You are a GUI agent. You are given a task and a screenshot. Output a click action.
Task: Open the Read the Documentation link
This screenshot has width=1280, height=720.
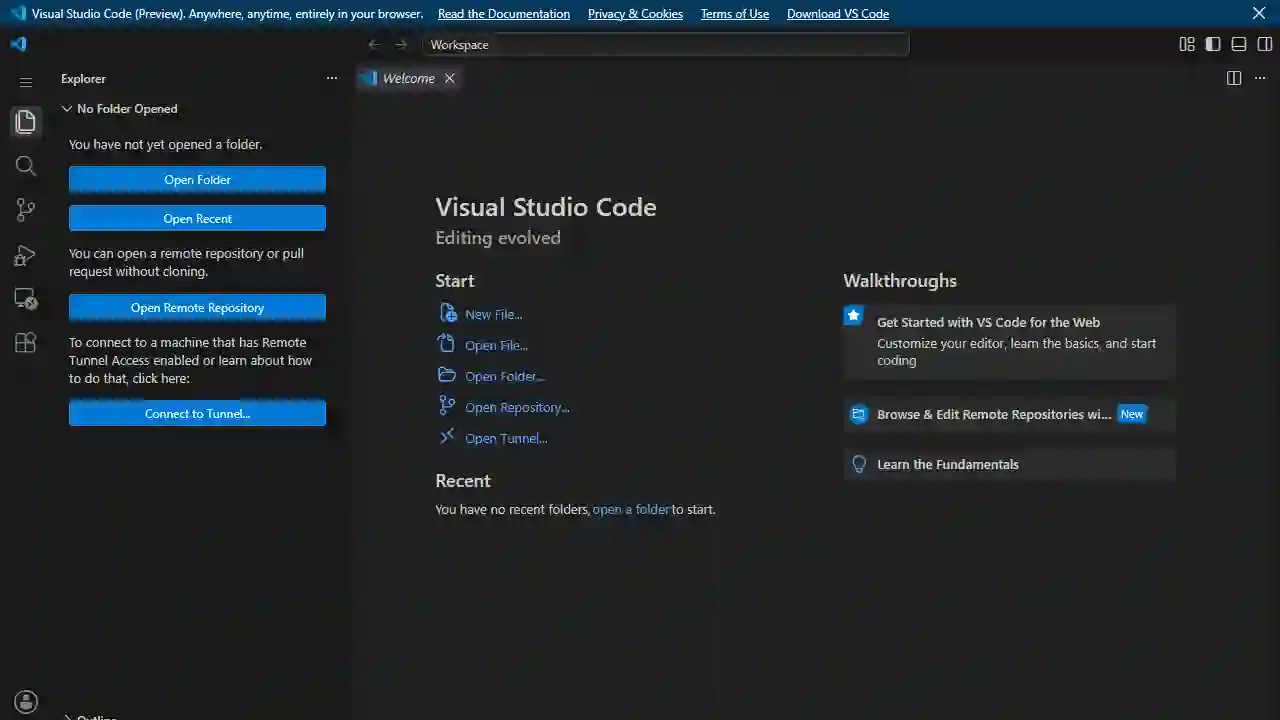tap(504, 14)
